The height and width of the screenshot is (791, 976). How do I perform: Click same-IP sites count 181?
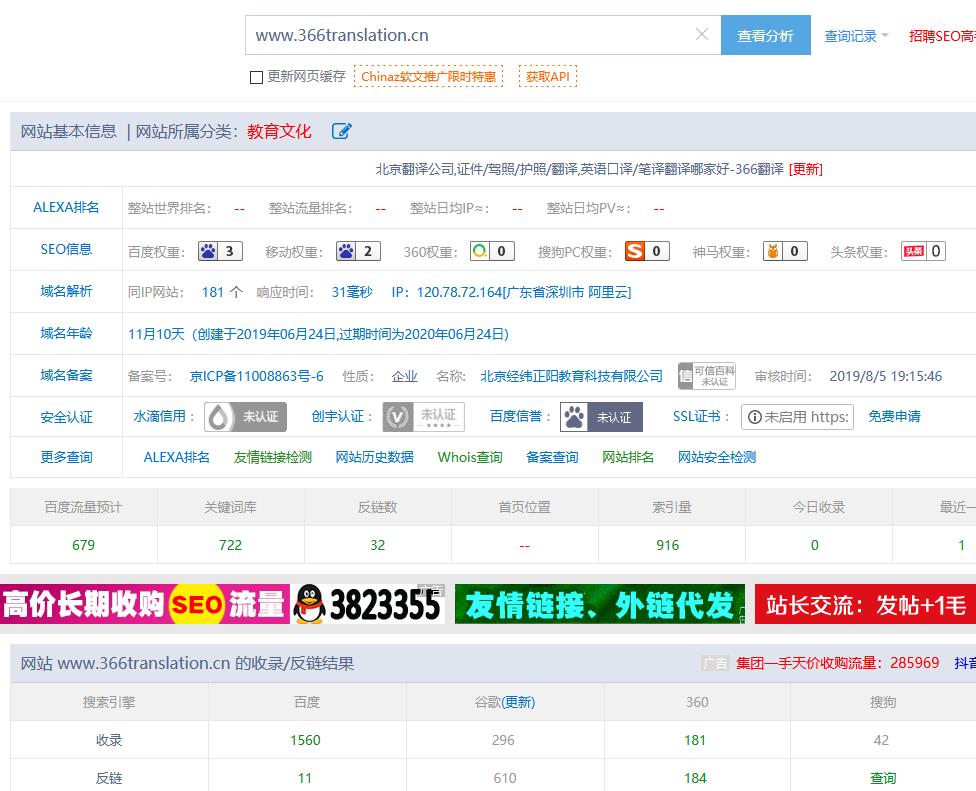click(213, 292)
